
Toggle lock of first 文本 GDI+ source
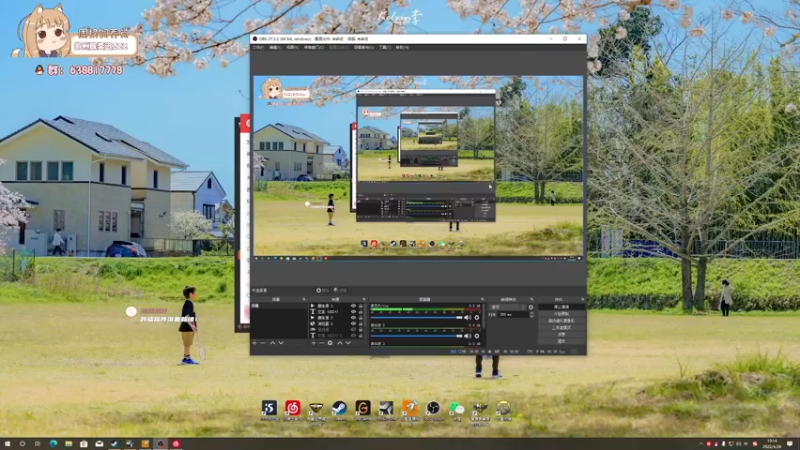[361, 312]
